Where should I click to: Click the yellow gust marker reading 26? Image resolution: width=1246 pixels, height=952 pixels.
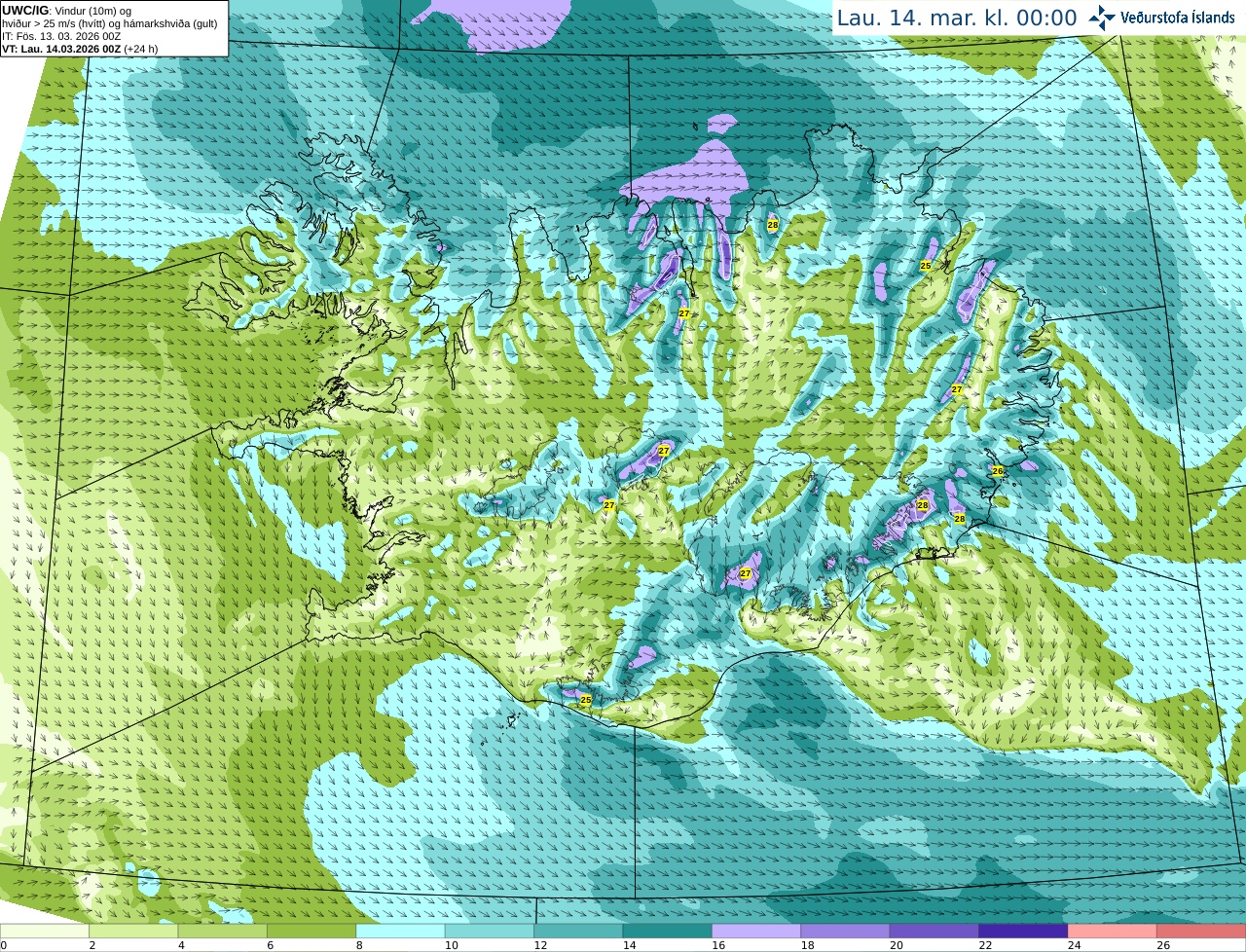click(x=997, y=471)
